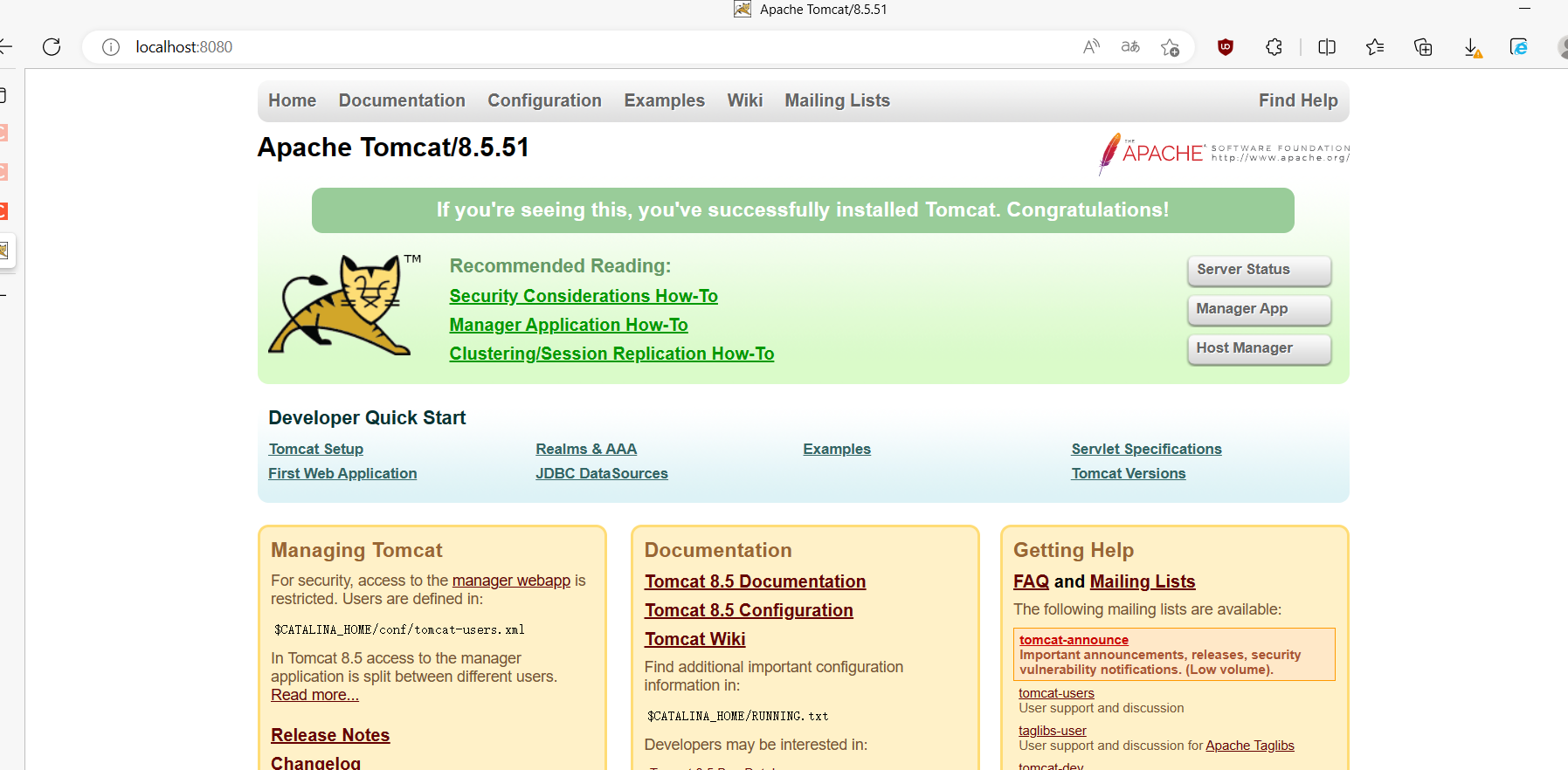Open the FAQ link
The height and width of the screenshot is (770, 1568).
pos(1031,581)
